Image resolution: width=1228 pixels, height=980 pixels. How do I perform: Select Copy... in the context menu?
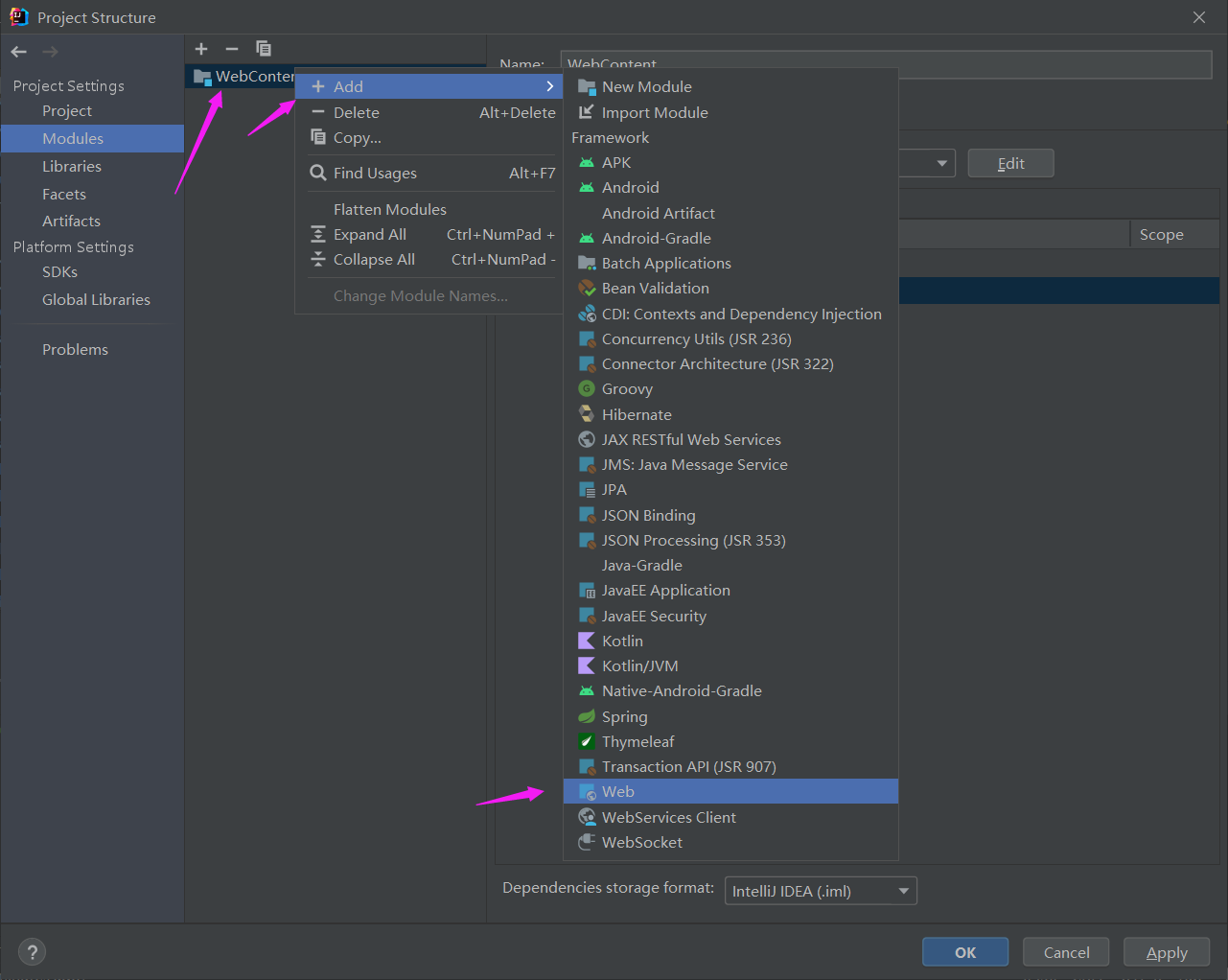[x=429, y=138]
